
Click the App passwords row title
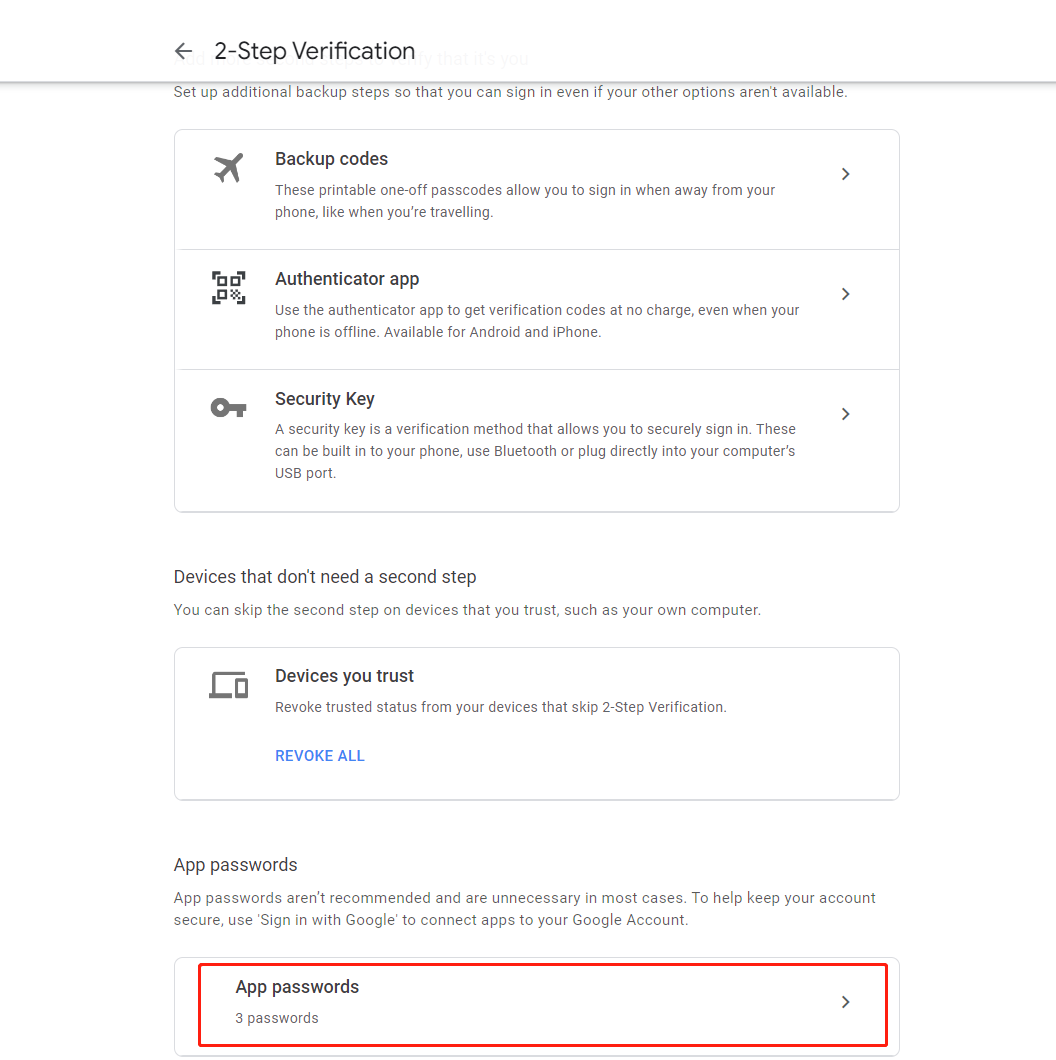click(297, 987)
